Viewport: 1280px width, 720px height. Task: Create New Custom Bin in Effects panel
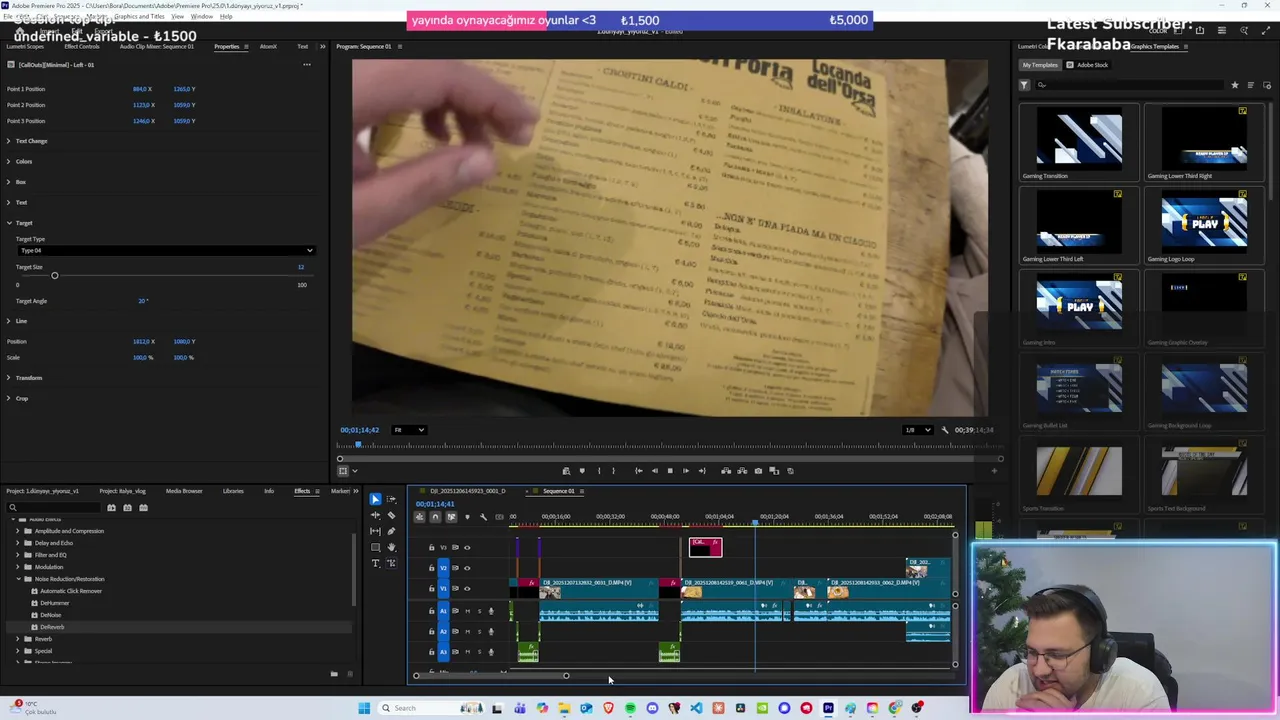[334, 673]
